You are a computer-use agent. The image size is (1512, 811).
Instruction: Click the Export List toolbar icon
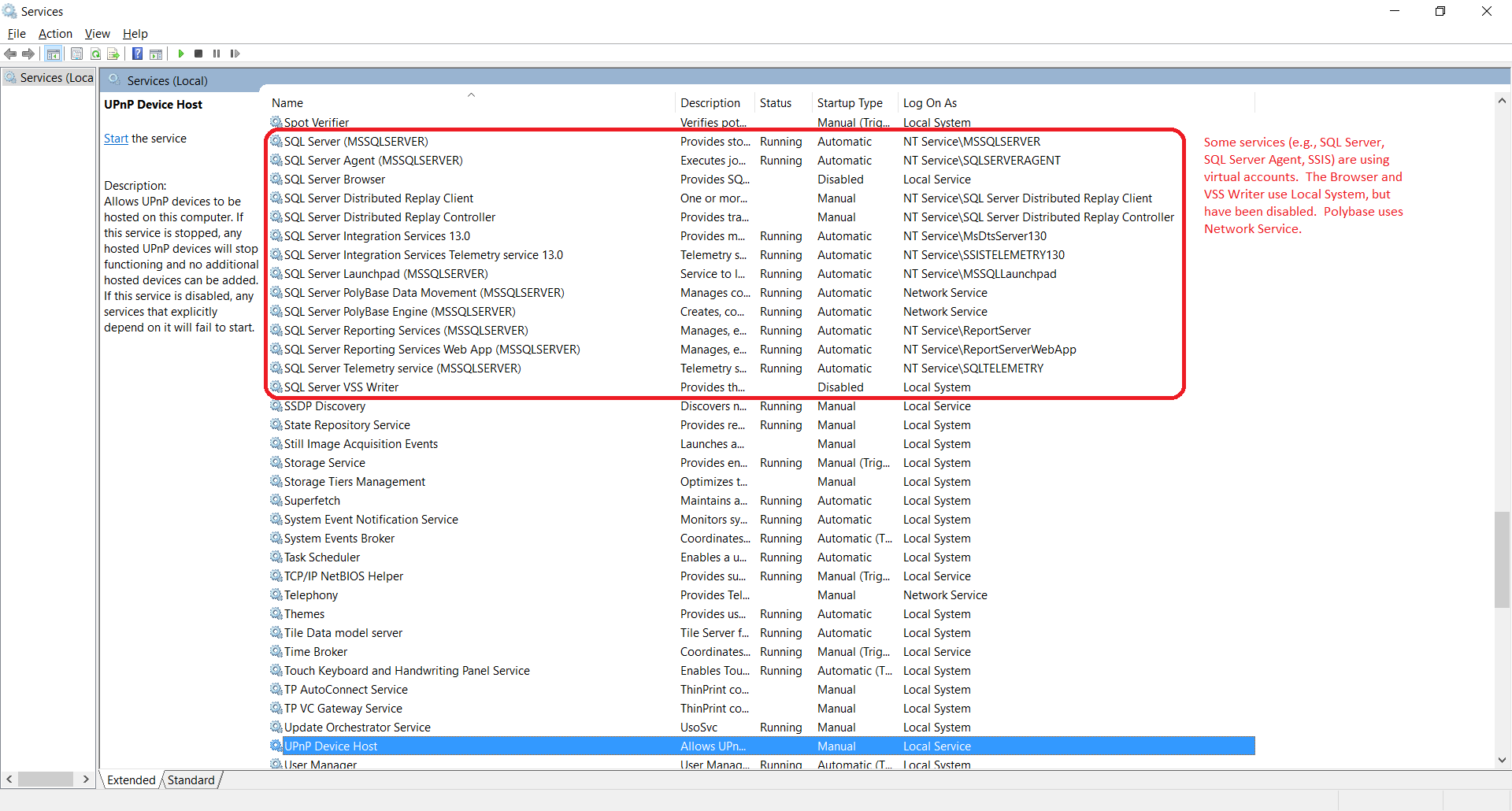coord(113,54)
